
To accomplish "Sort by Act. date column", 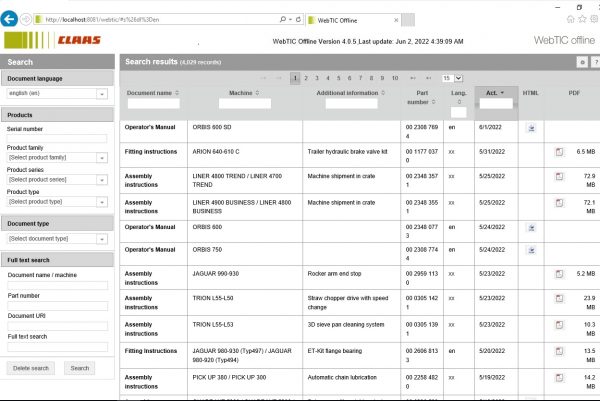I will point(495,93).
